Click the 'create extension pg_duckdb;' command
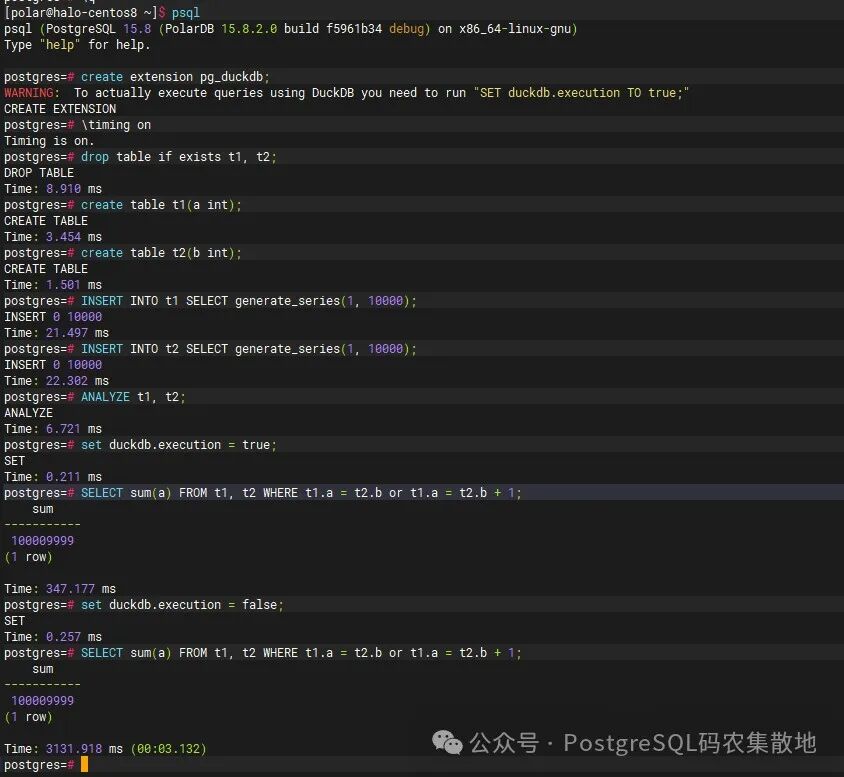This screenshot has width=844, height=777. point(175,76)
